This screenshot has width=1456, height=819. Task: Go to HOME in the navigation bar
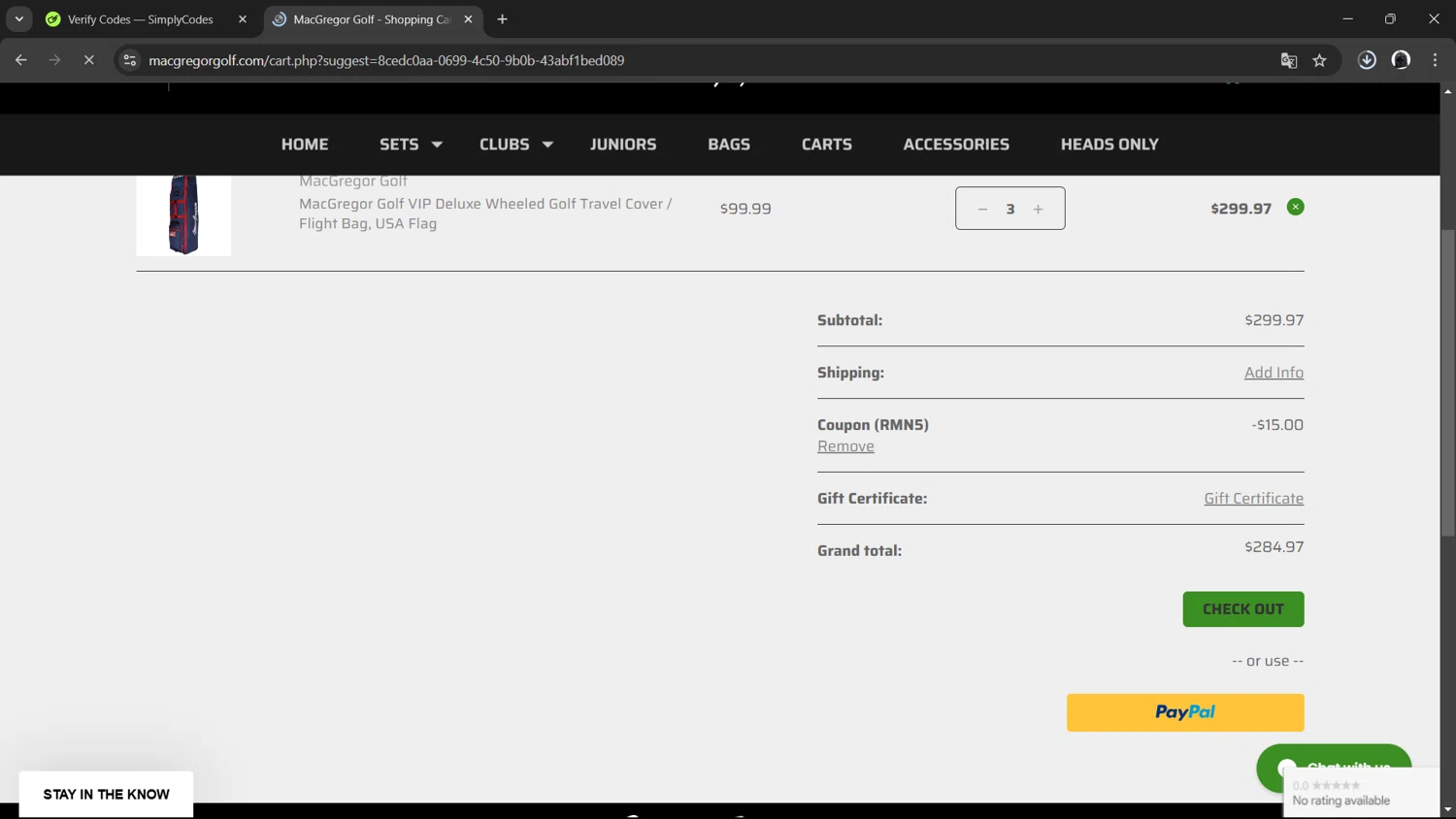[305, 145]
